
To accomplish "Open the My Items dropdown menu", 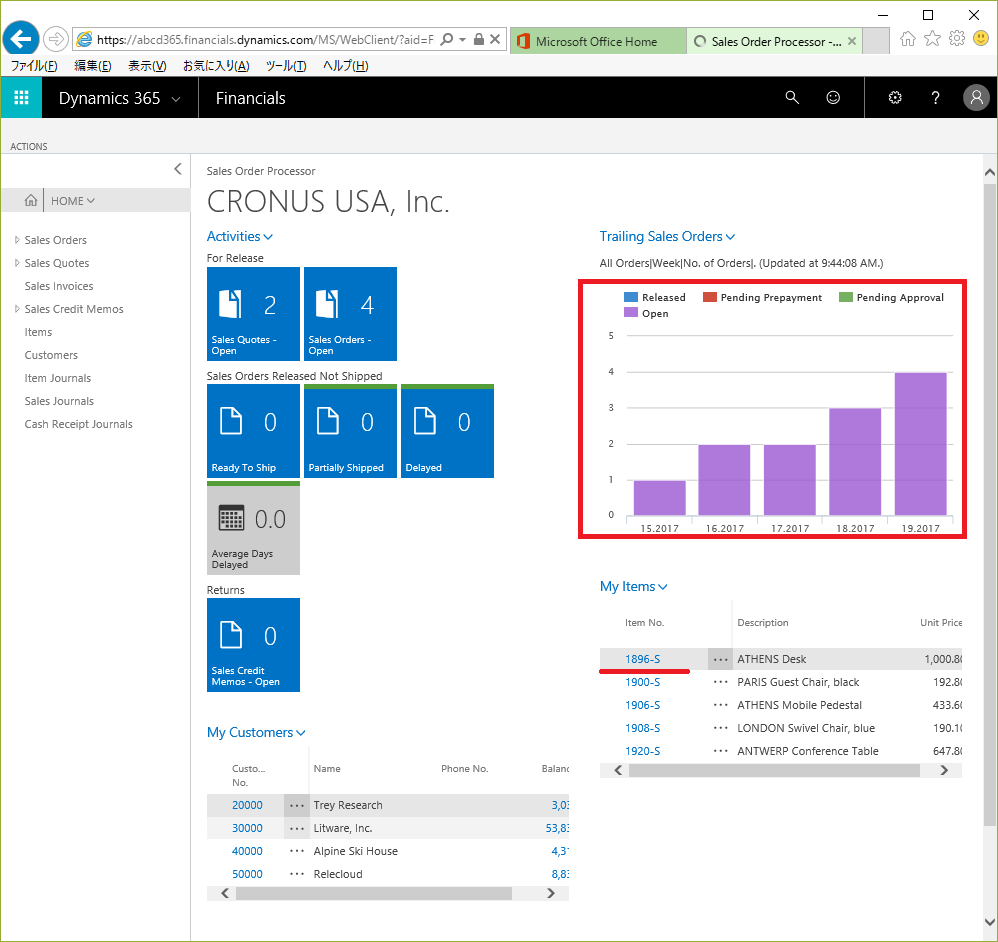I will (633, 586).
